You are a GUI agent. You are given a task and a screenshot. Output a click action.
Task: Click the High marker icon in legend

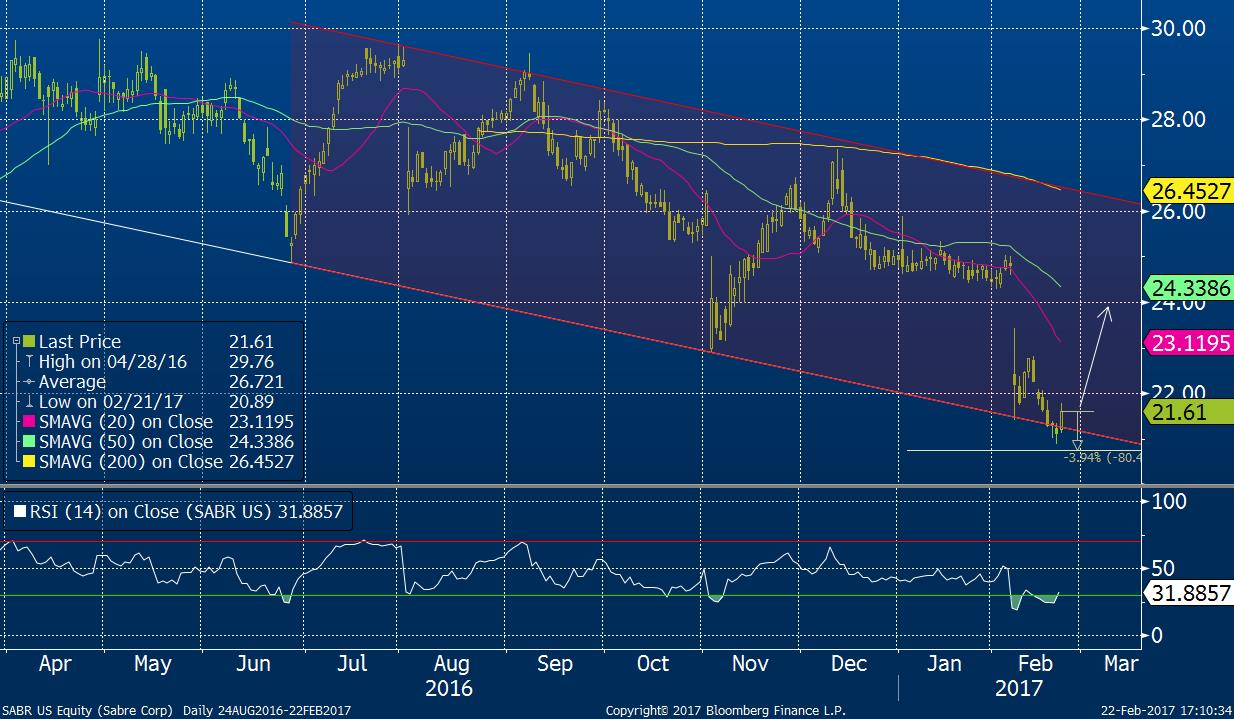[x=27, y=362]
